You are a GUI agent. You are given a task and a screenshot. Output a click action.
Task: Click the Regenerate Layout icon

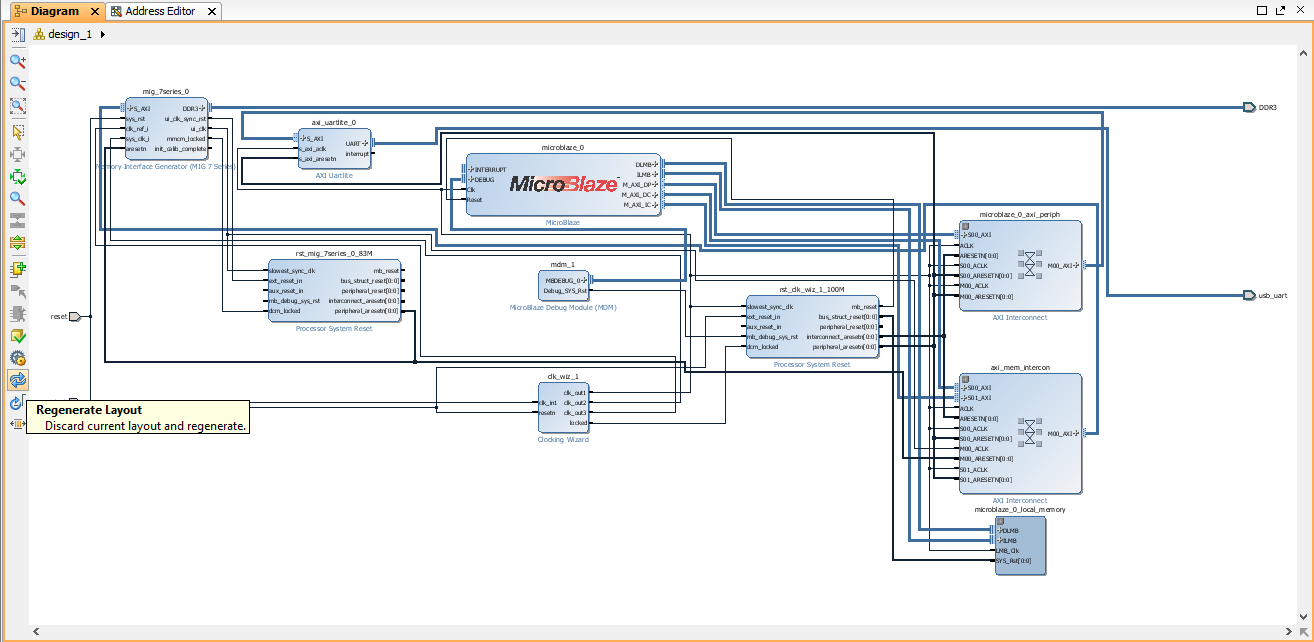click(17, 380)
